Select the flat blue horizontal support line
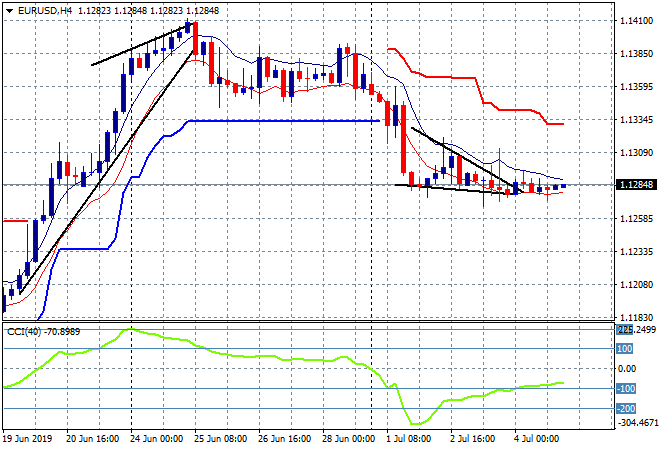 [286, 121]
